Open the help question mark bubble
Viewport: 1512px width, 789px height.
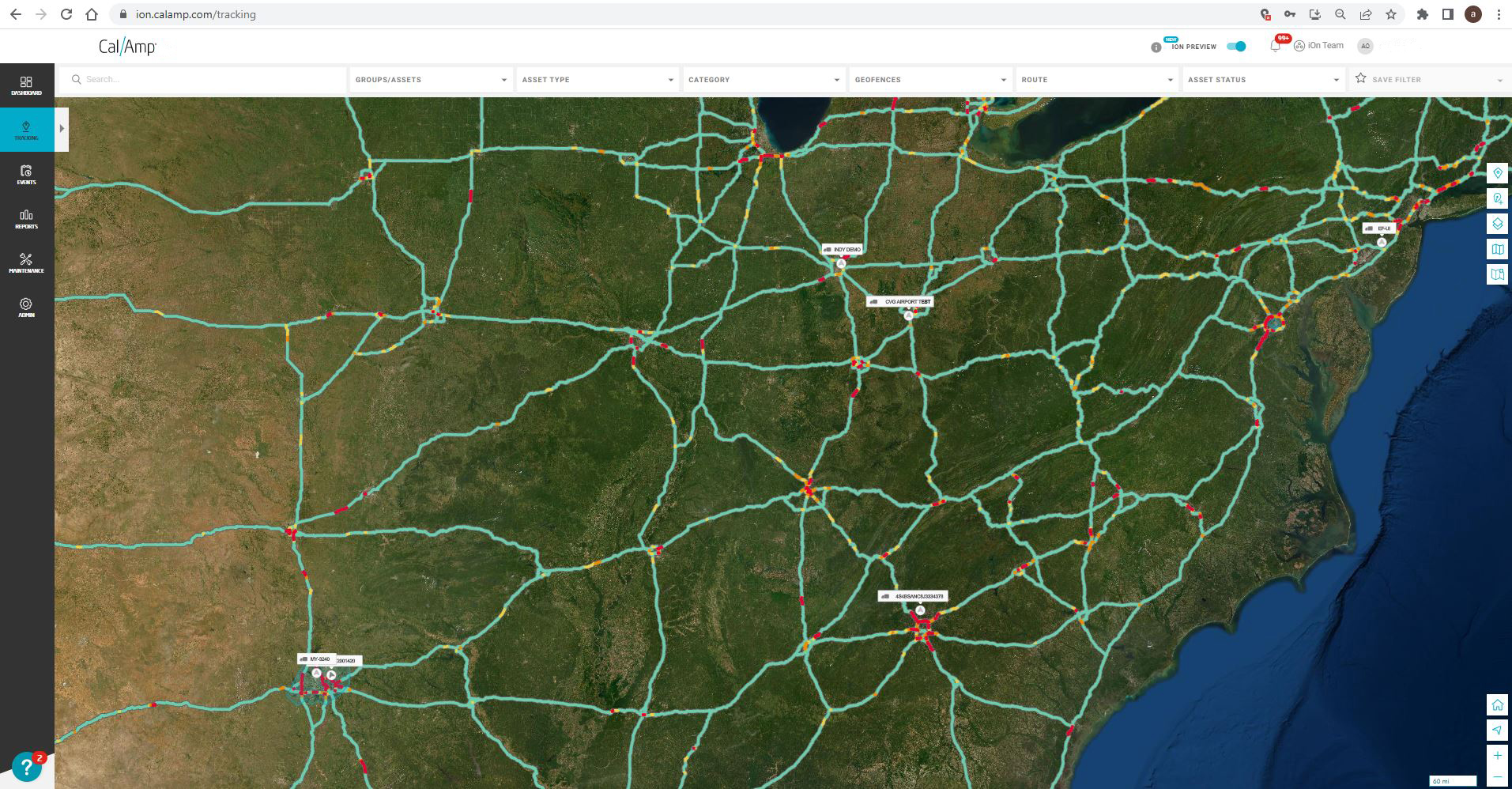pyautogui.click(x=27, y=767)
